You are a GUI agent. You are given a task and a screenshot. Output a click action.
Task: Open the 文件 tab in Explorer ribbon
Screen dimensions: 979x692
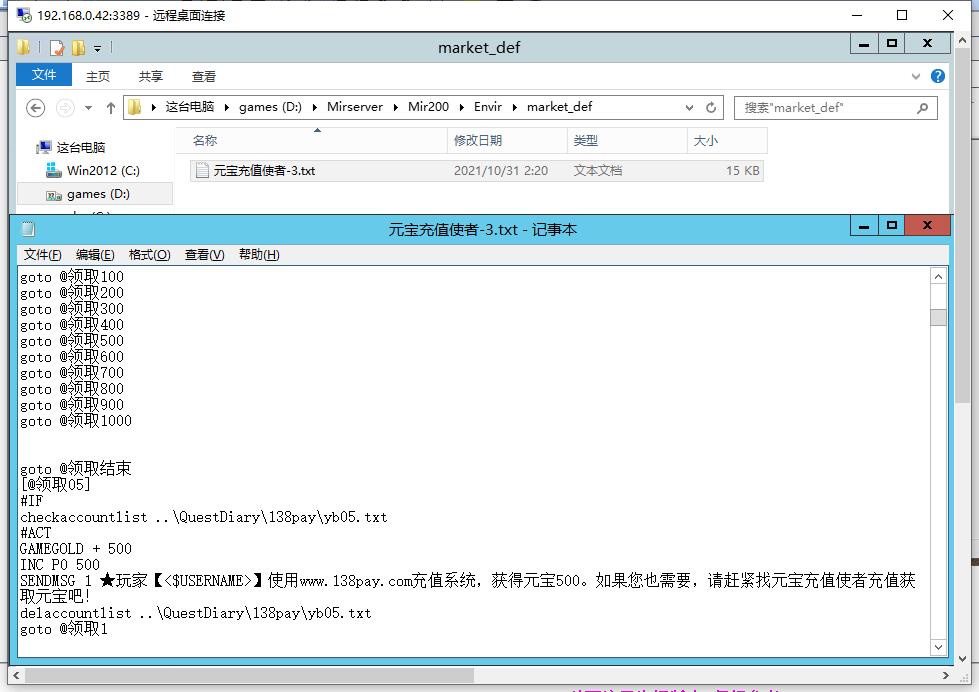(x=44, y=76)
